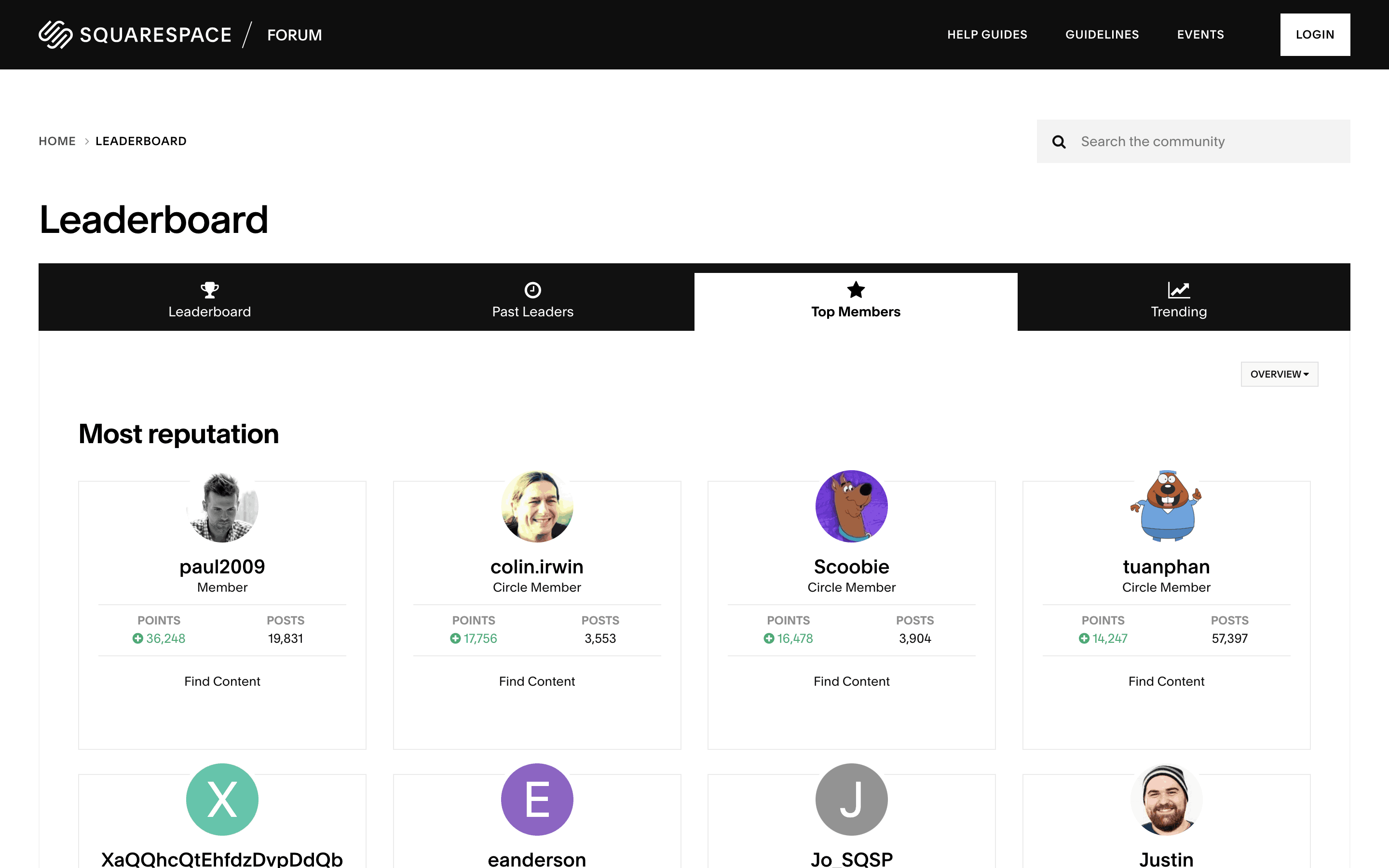
Task: Switch to the Past Leaders tab
Action: tap(532, 311)
